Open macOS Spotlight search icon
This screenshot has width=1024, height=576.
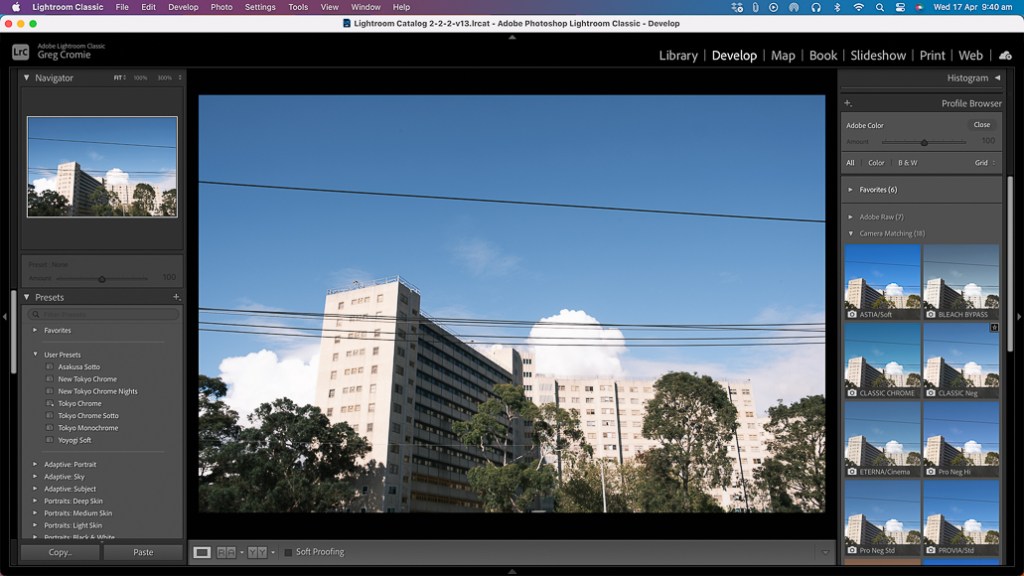[881, 7]
